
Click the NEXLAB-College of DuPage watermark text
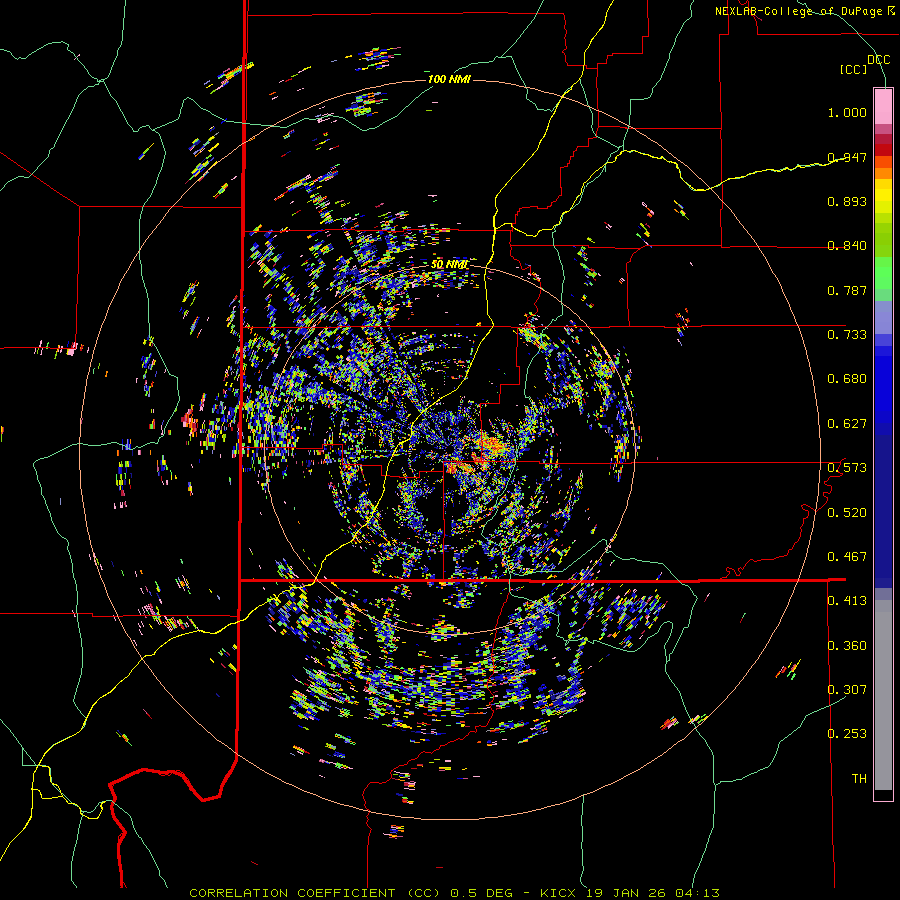coord(804,11)
